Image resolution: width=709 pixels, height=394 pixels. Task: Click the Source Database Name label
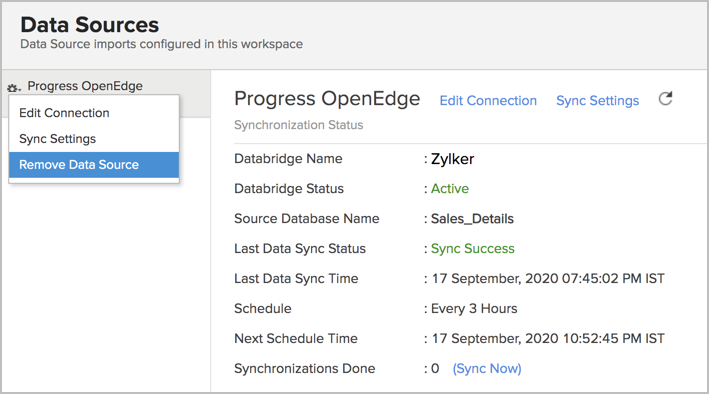tap(307, 219)
